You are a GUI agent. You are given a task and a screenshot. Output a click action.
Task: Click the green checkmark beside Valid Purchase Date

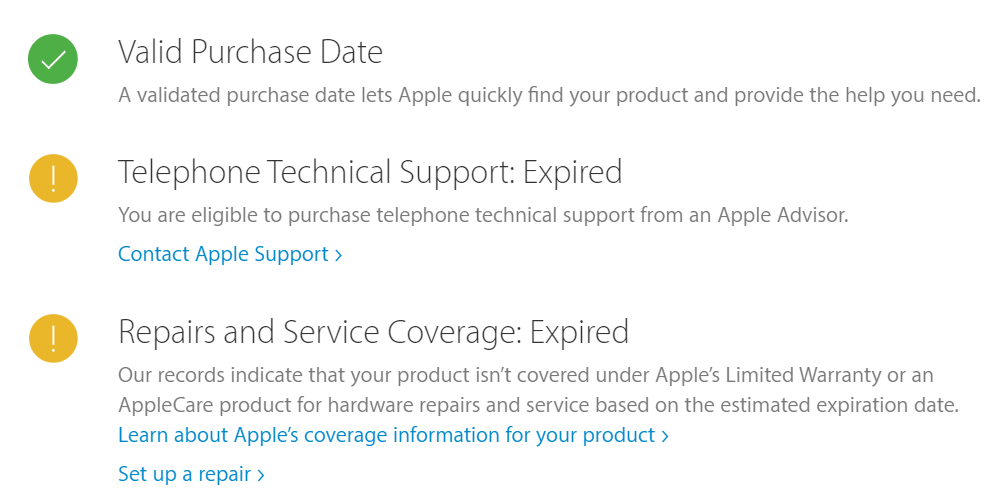[53, 59]
